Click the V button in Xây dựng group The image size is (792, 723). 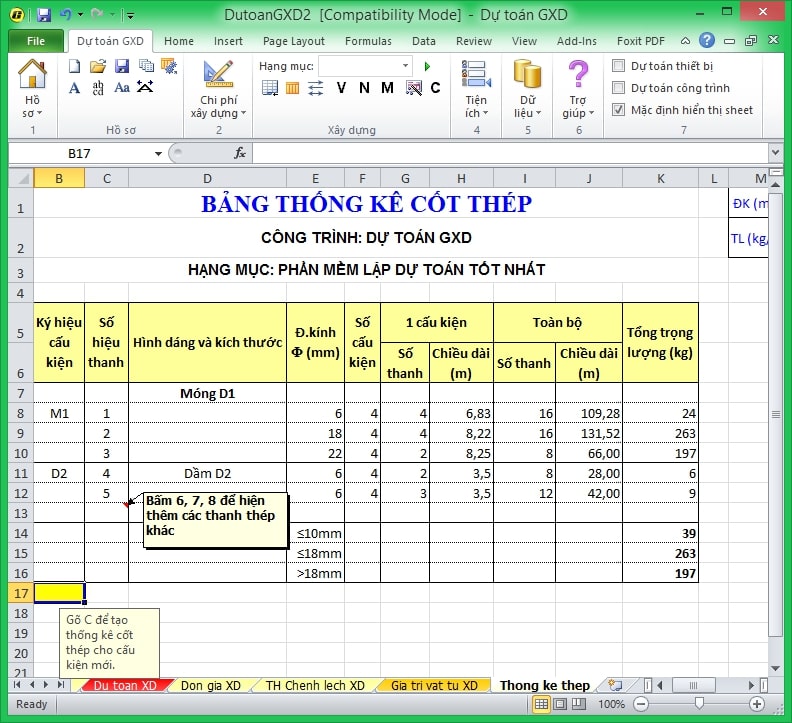341,88
